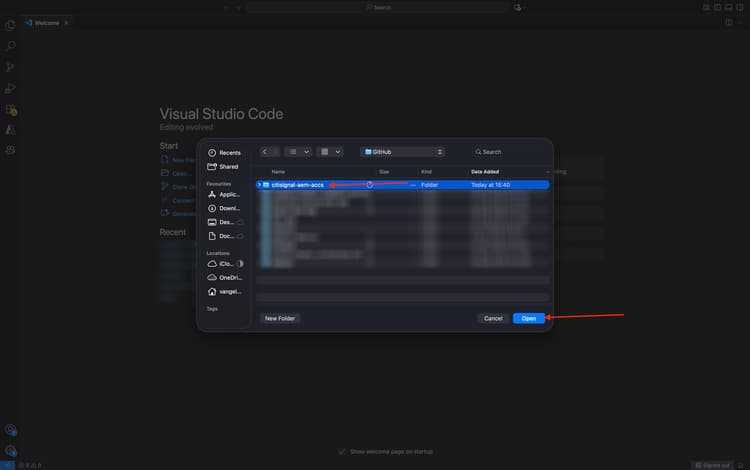This screenshot has height=470, width=750.
Task: Open the Explorer view in VS Code activity bar
Action: click(x=10, y=25)
